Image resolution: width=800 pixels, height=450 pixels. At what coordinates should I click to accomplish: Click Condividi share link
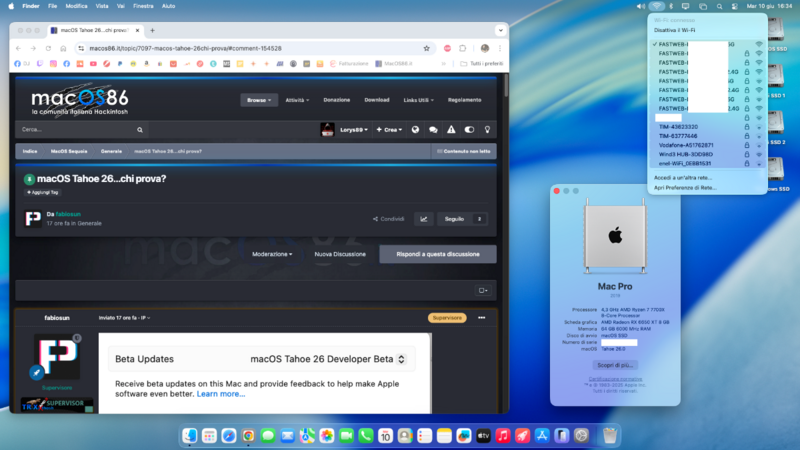coord(389,219)
